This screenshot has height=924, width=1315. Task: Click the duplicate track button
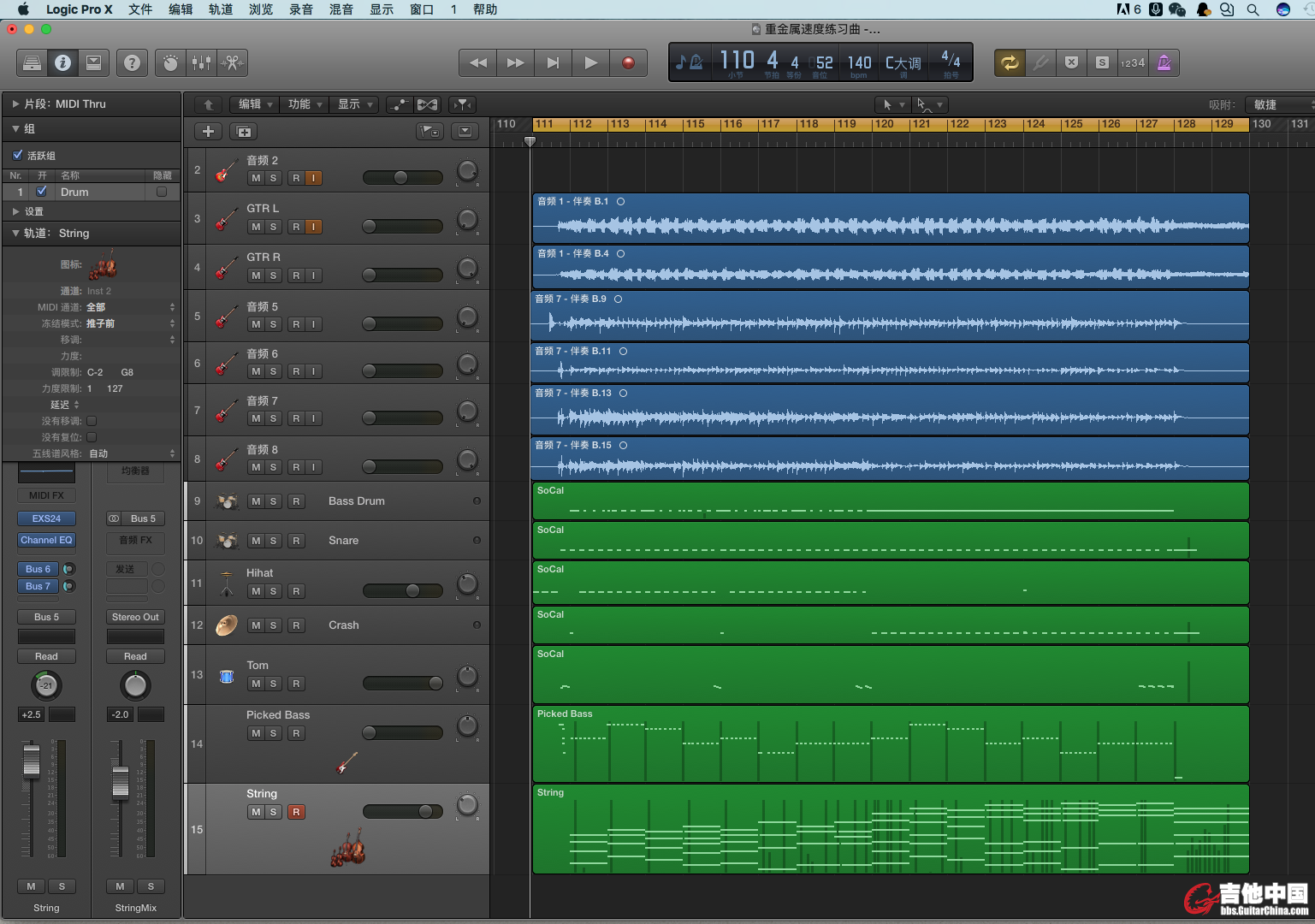pos(244,131)
